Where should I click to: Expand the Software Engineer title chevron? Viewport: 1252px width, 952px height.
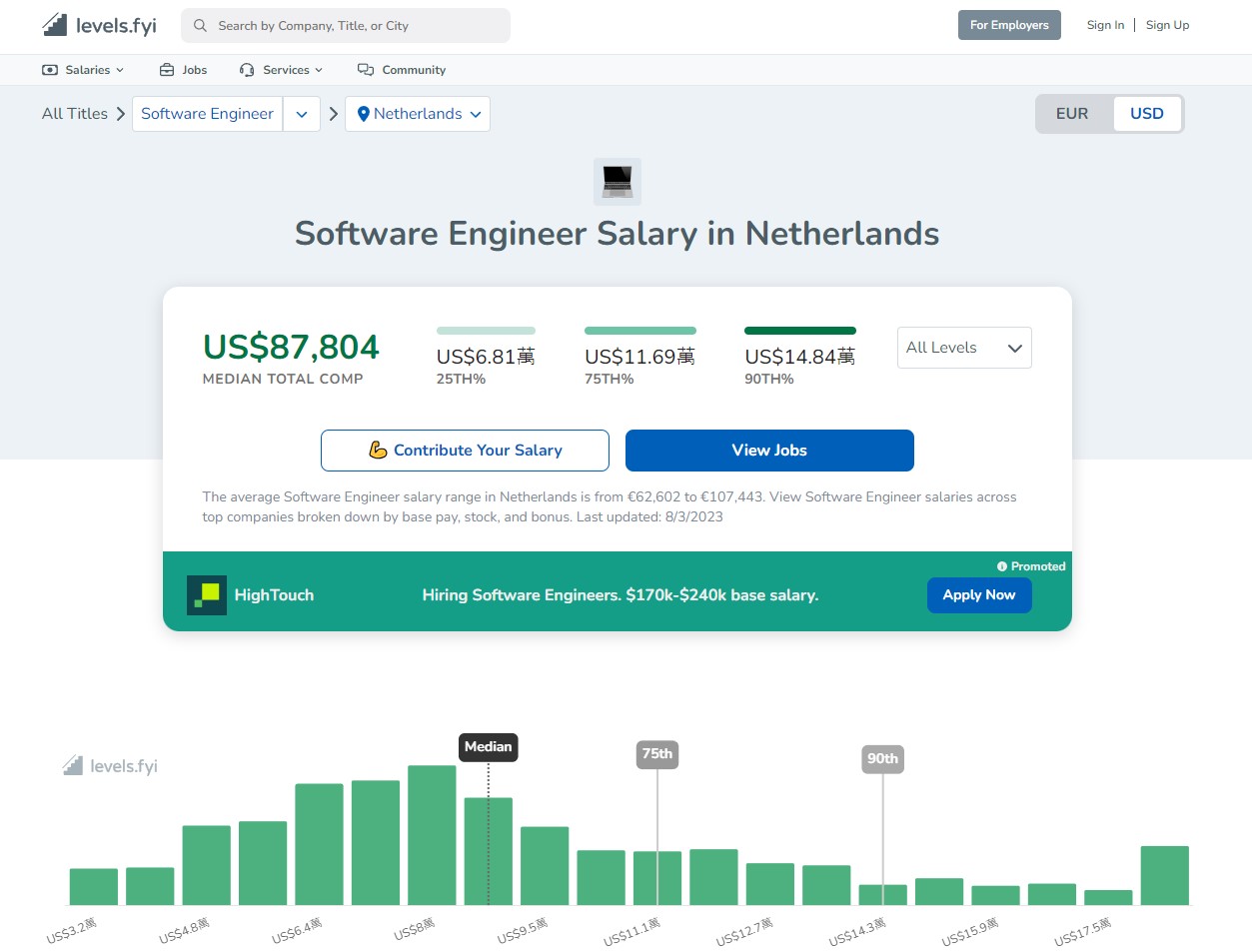click(x=302, y=114)
